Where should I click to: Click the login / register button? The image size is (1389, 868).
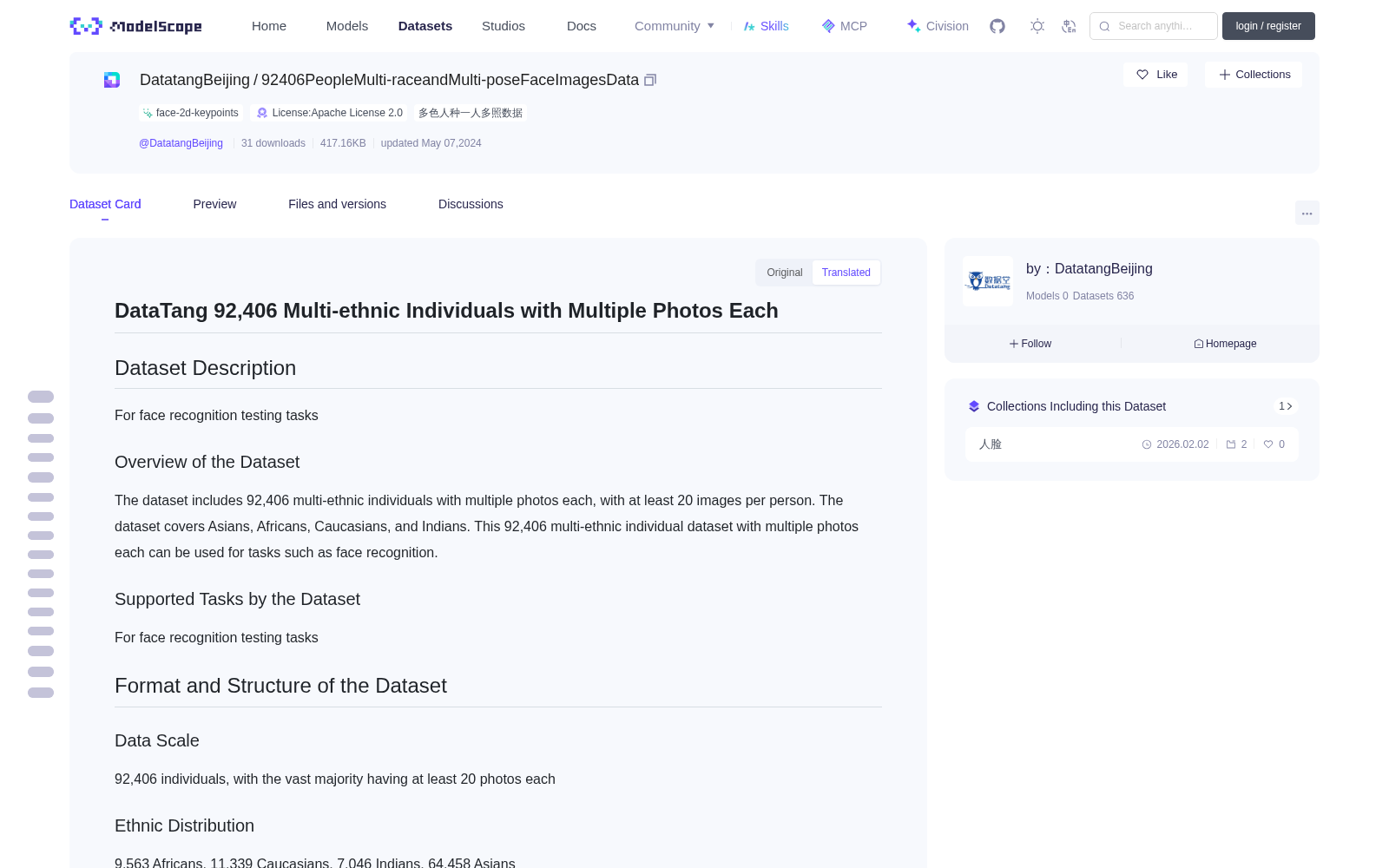coord(1268,26)
